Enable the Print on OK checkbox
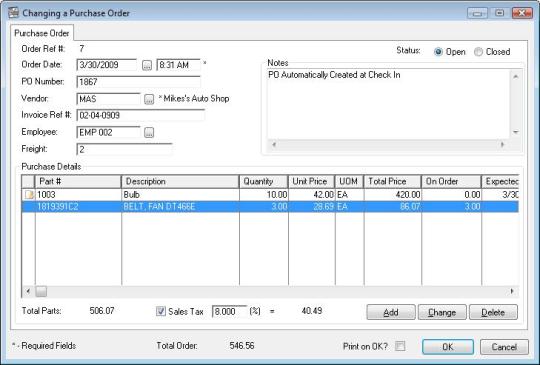Screen dimensions: 540x365 pyautogui.click(x=400, y=346)
